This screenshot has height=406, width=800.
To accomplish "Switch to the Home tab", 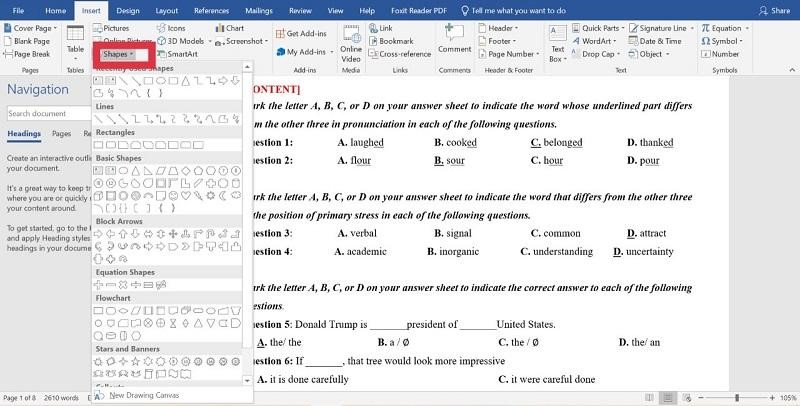I will [x=56, y=10].
